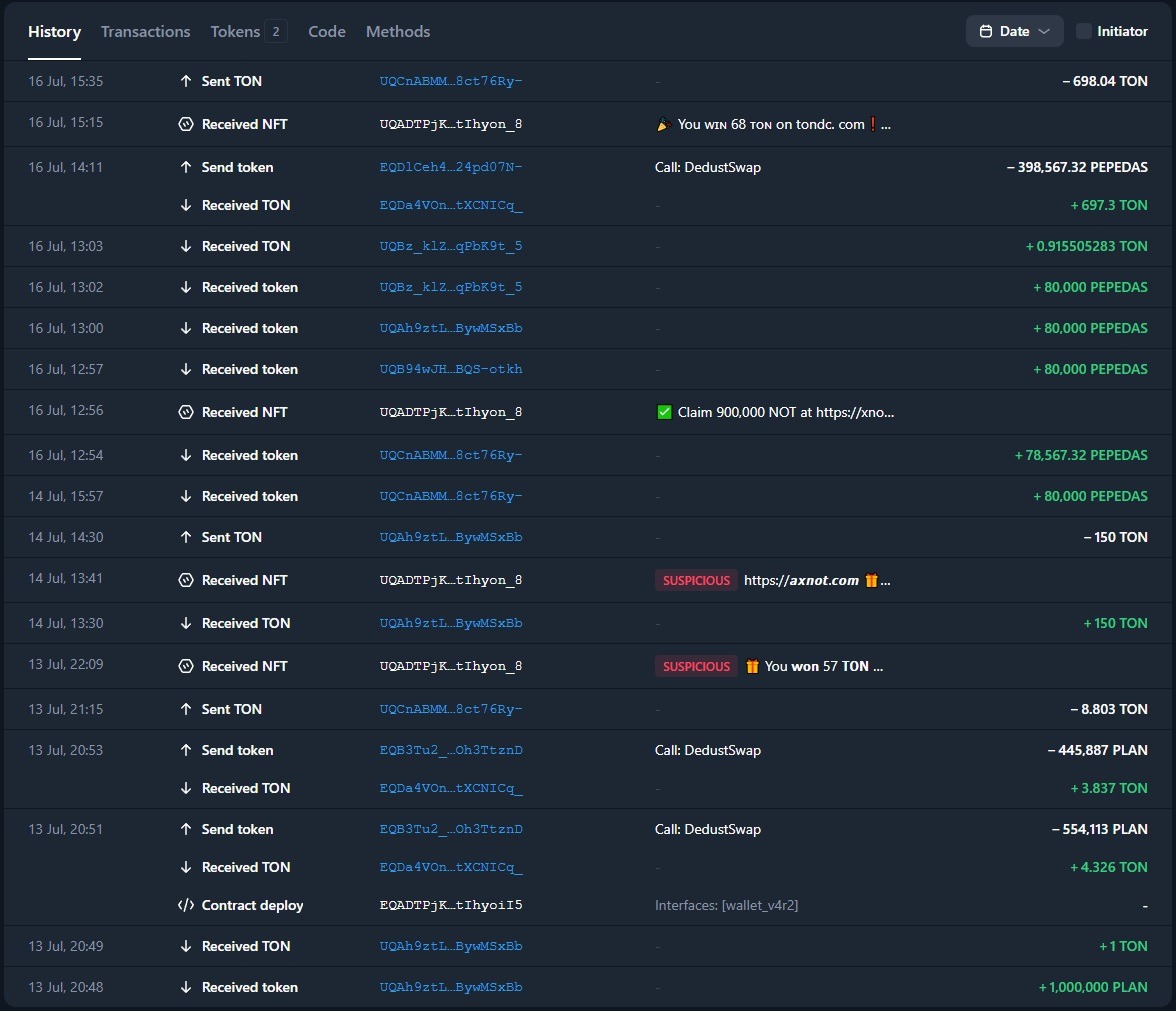Click up arrow icon of 16 Jul 15:35 Sent TON
Screen dimensions: 1176x1011
coord(186,81)
